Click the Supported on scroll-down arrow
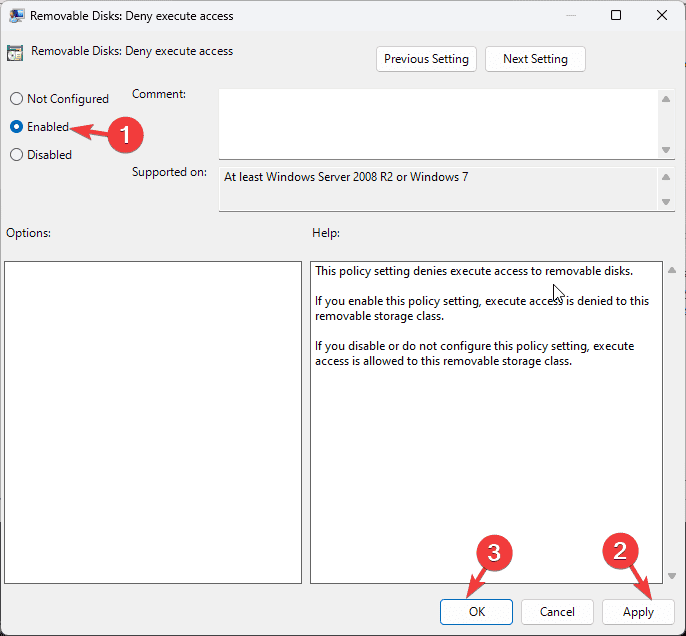The height and width of the screenshot is (636, 686). 666,202
